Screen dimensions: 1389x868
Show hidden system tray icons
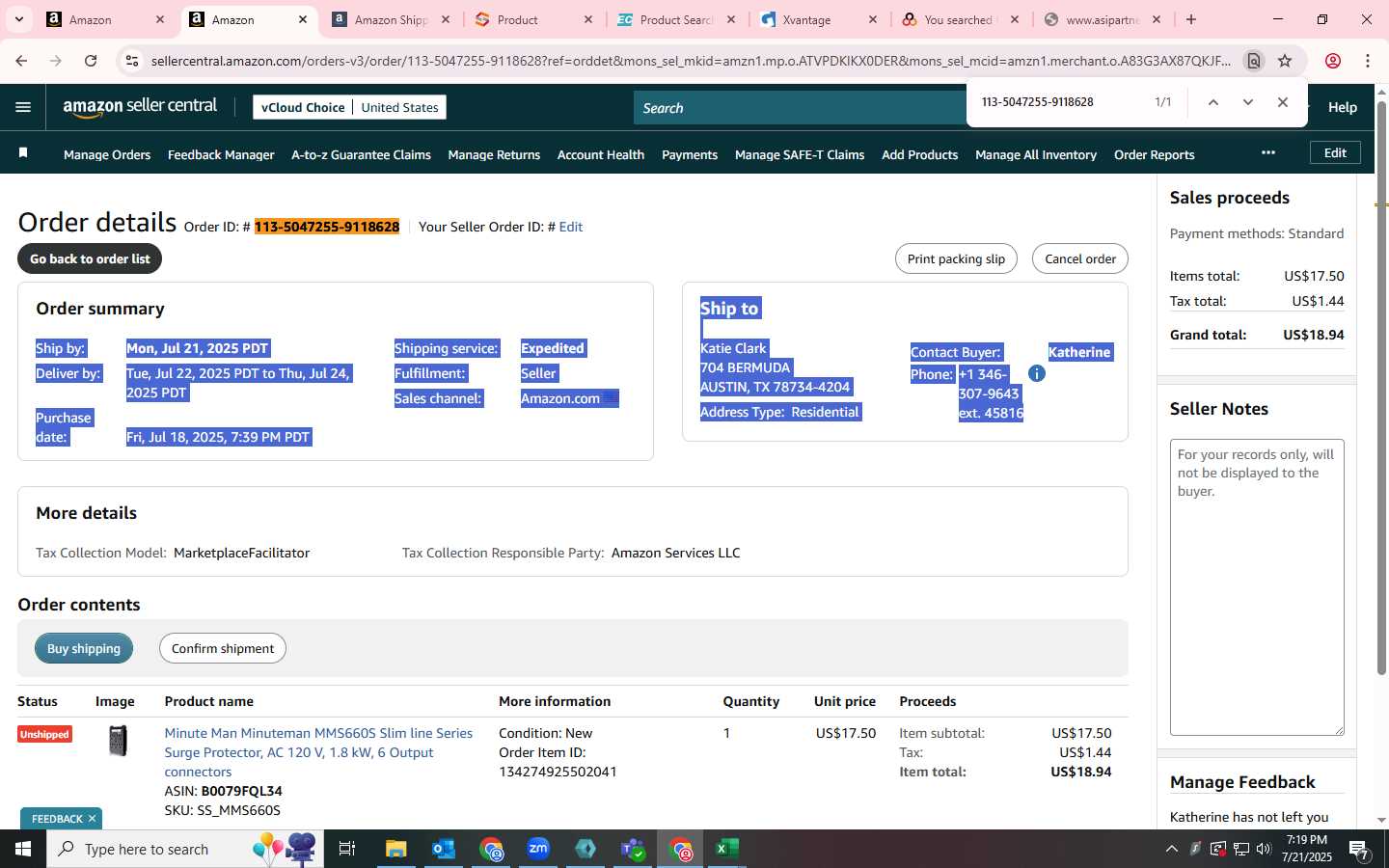(x=1171, y=849)
